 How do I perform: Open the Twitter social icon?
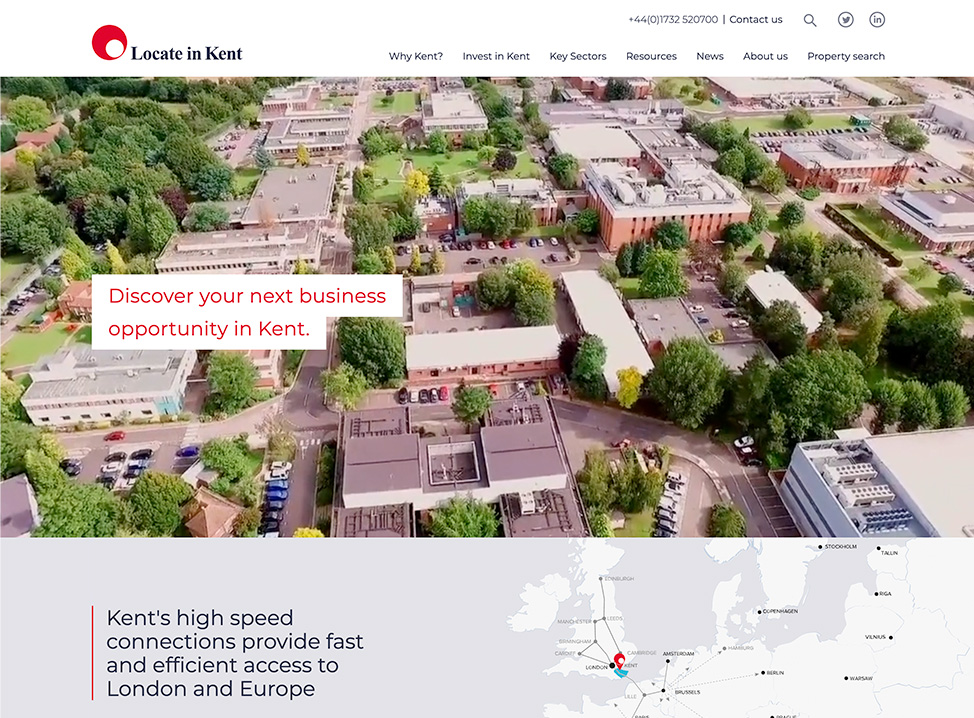pyautogui.click(x=846, y=20)
